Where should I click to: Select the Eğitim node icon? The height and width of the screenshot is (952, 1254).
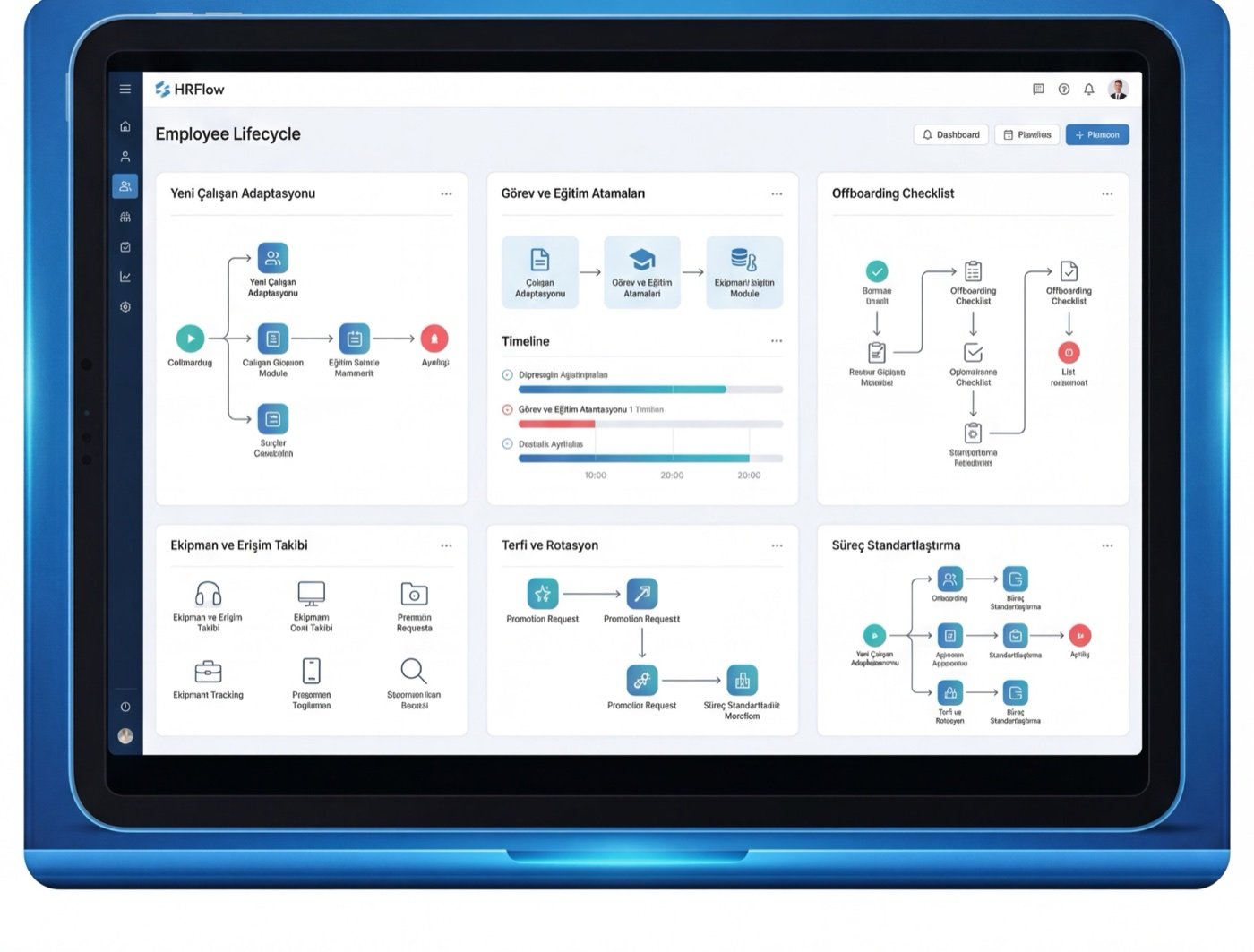tap(354, 339)
